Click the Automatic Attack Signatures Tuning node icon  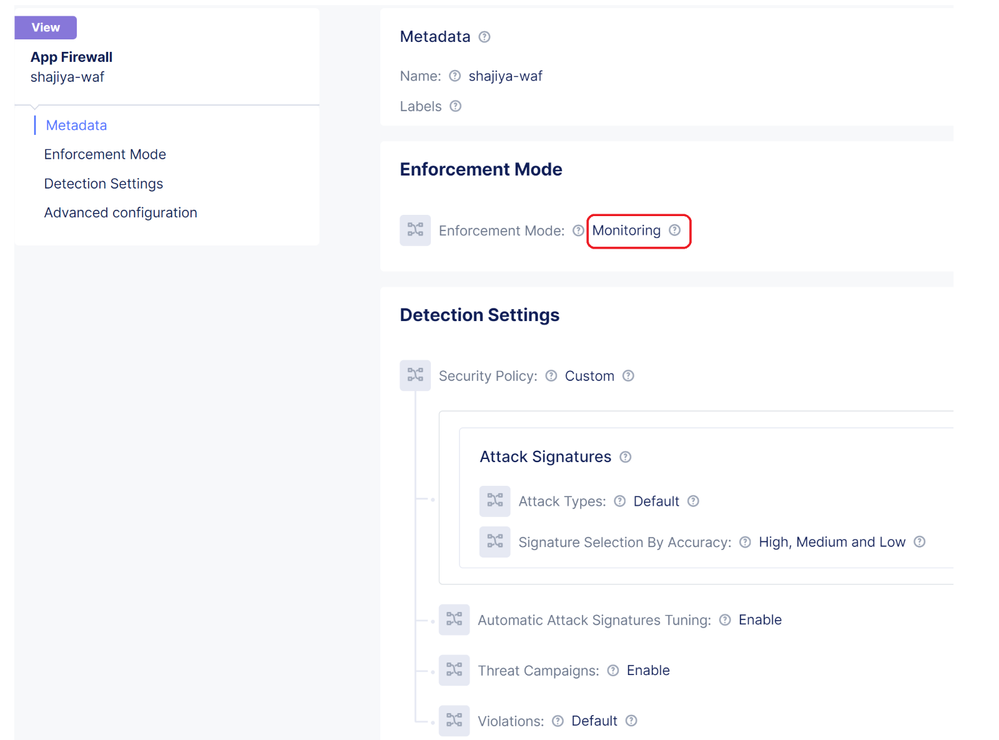pyautogui.click(x=454, y=620)
